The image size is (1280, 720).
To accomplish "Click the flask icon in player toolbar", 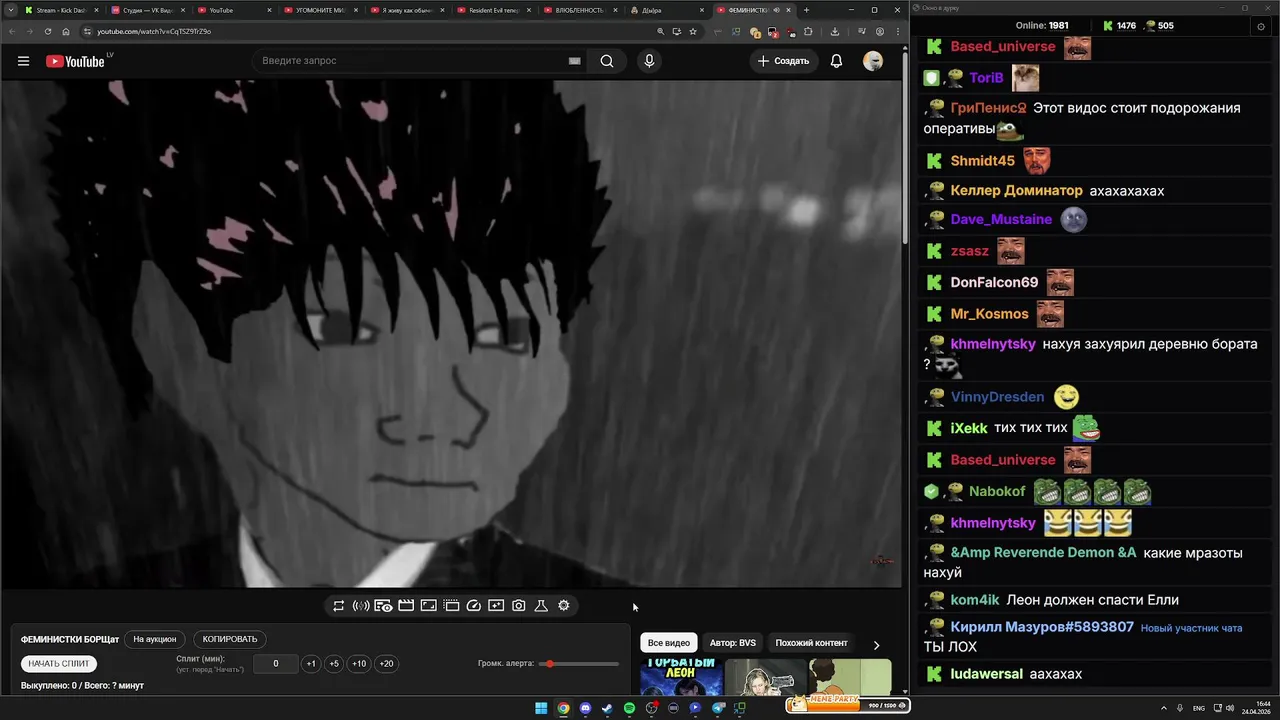I will (x=541, y=606).
